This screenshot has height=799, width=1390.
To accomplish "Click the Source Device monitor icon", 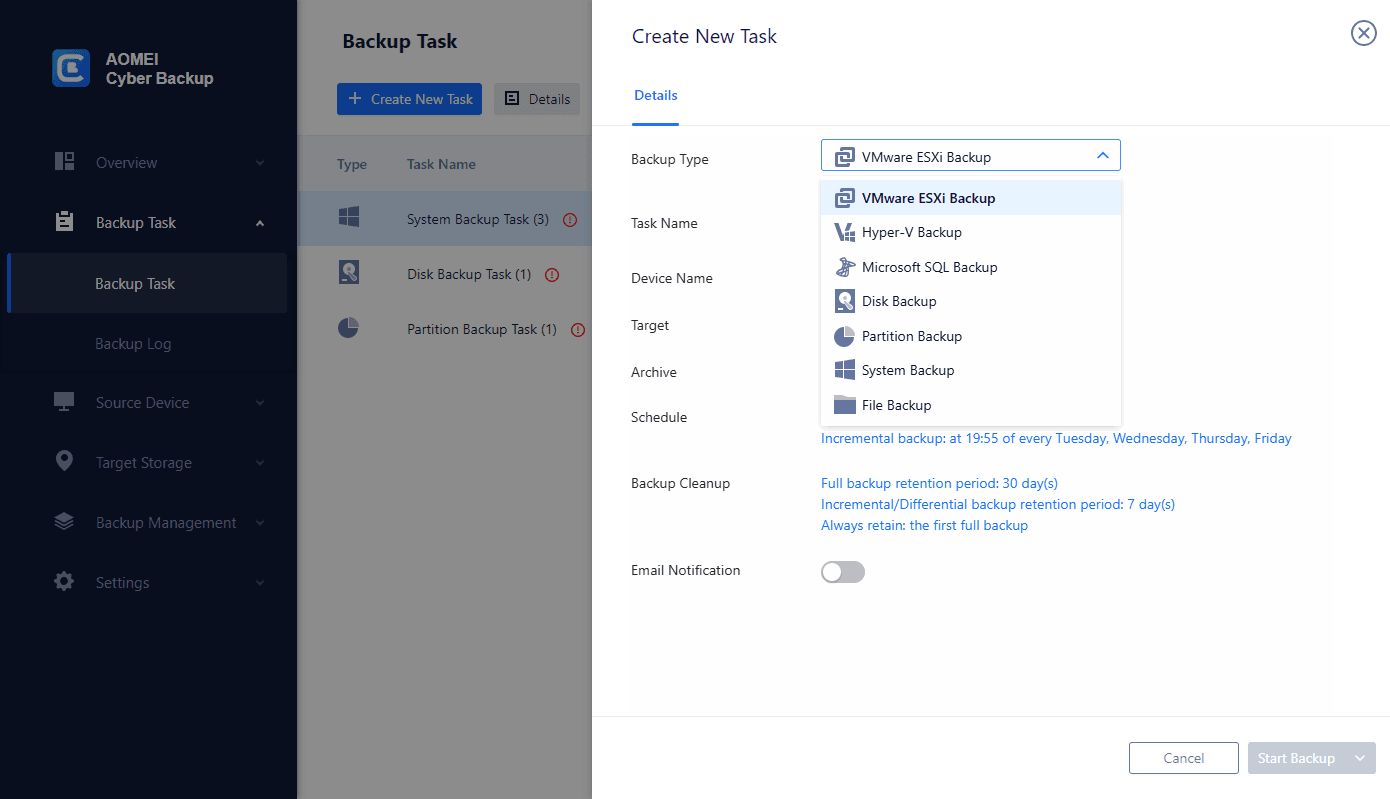I will [65, 402].
